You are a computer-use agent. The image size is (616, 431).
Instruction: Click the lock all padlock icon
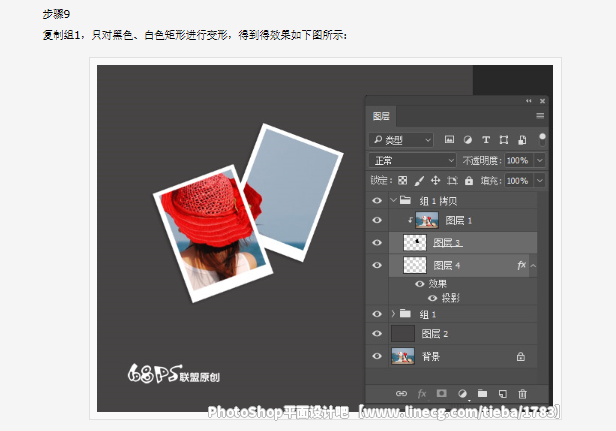click(469, 180)
